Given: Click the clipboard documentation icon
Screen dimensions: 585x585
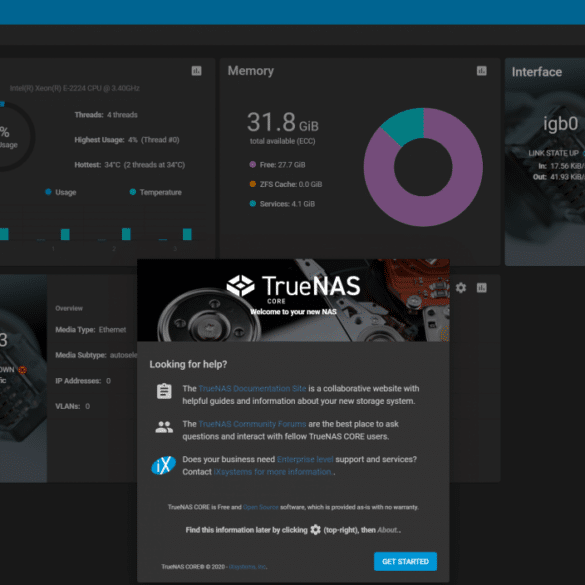Looking at the screenshot, I should pyautogui.click(x=164, y=391).
